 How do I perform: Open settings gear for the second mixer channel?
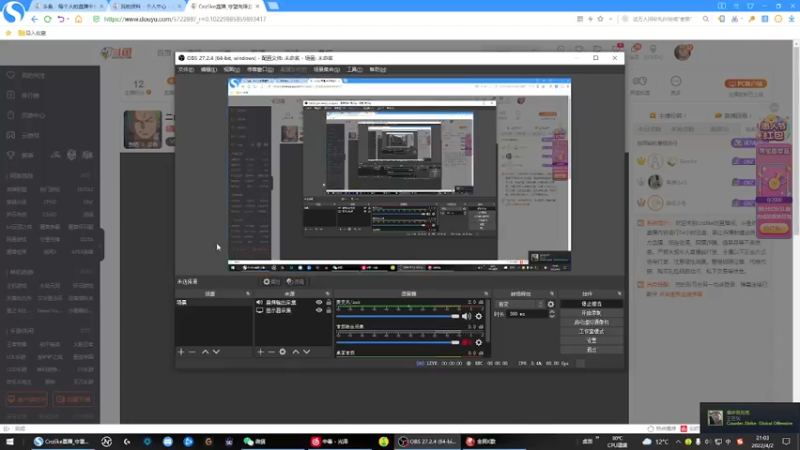coord(479,342)
